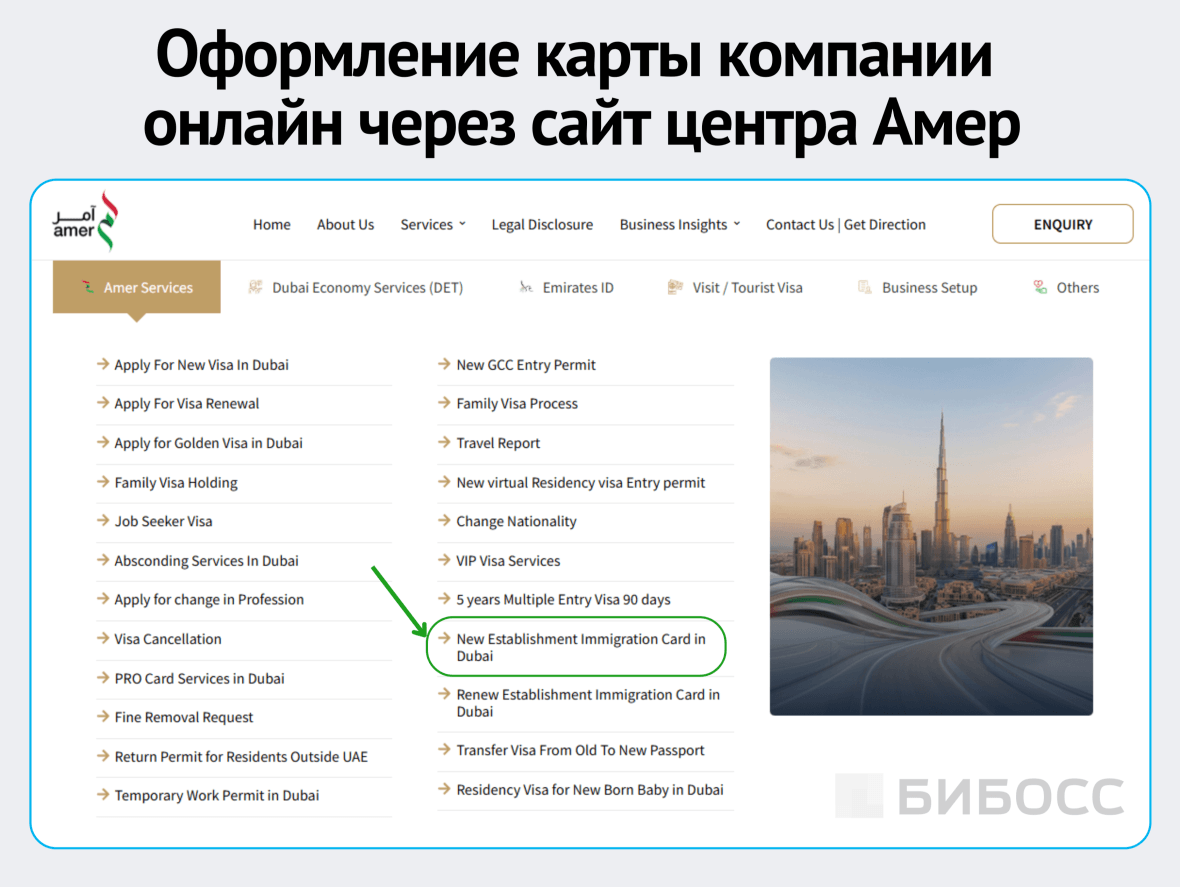
Task: Click arrow icon beside Apply For Visa Renewal
Action: click(x=103, y=403)
